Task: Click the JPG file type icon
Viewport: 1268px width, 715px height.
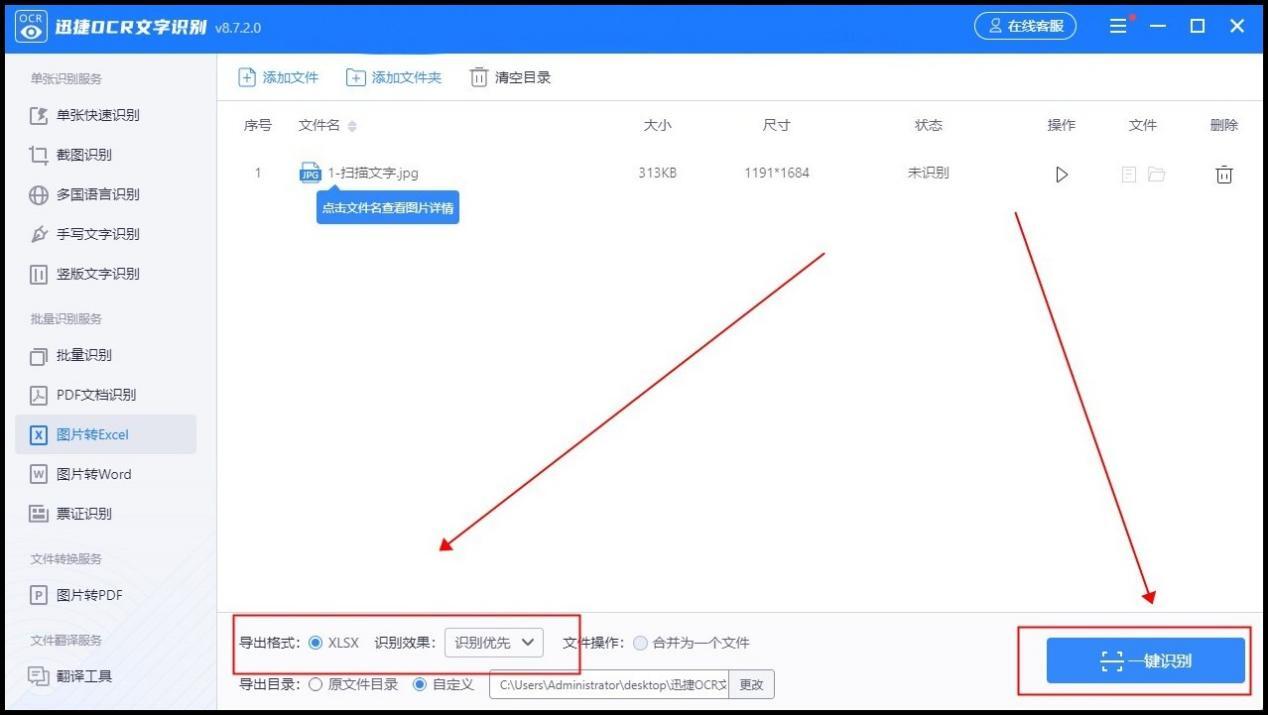Action: (310, 173)
